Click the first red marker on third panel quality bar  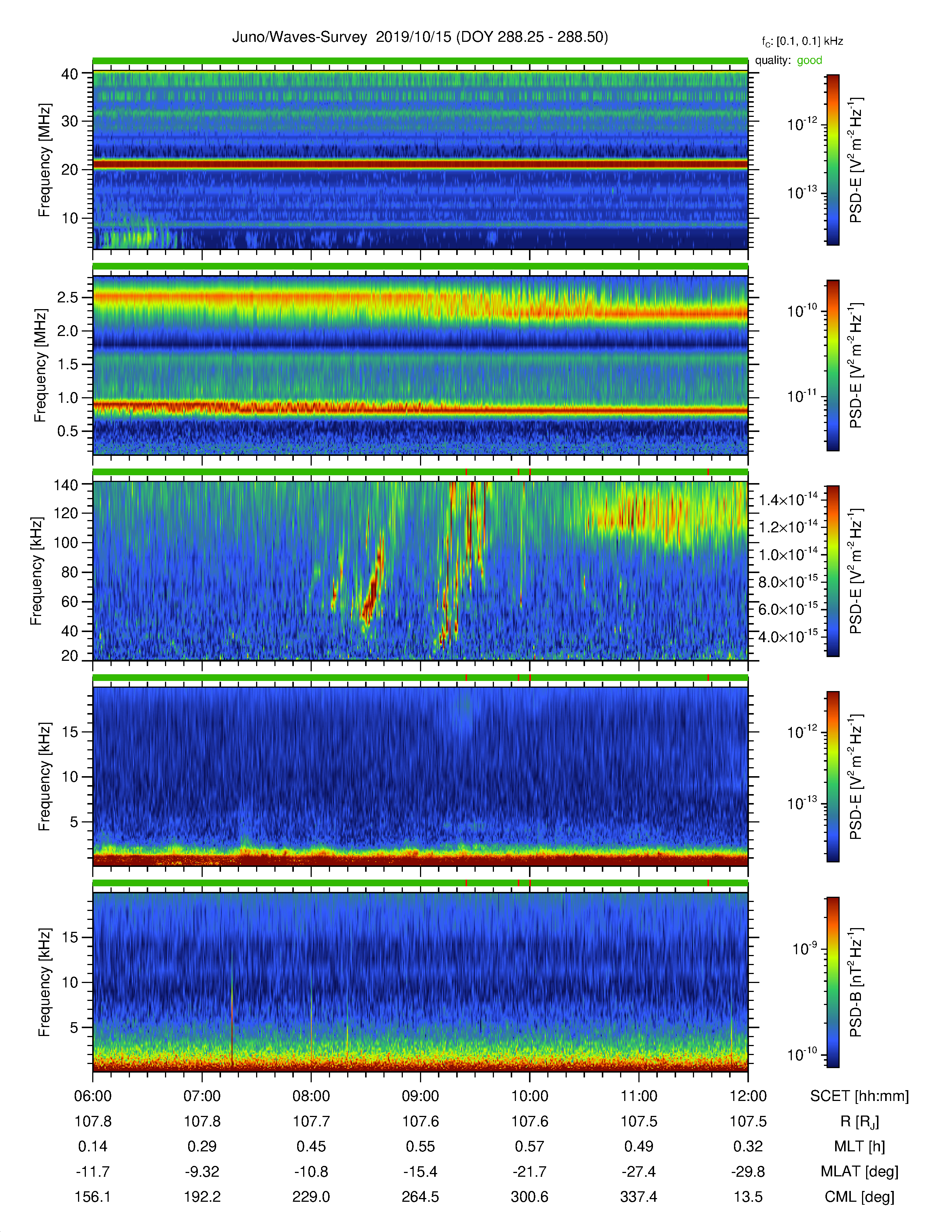[466, 472]
